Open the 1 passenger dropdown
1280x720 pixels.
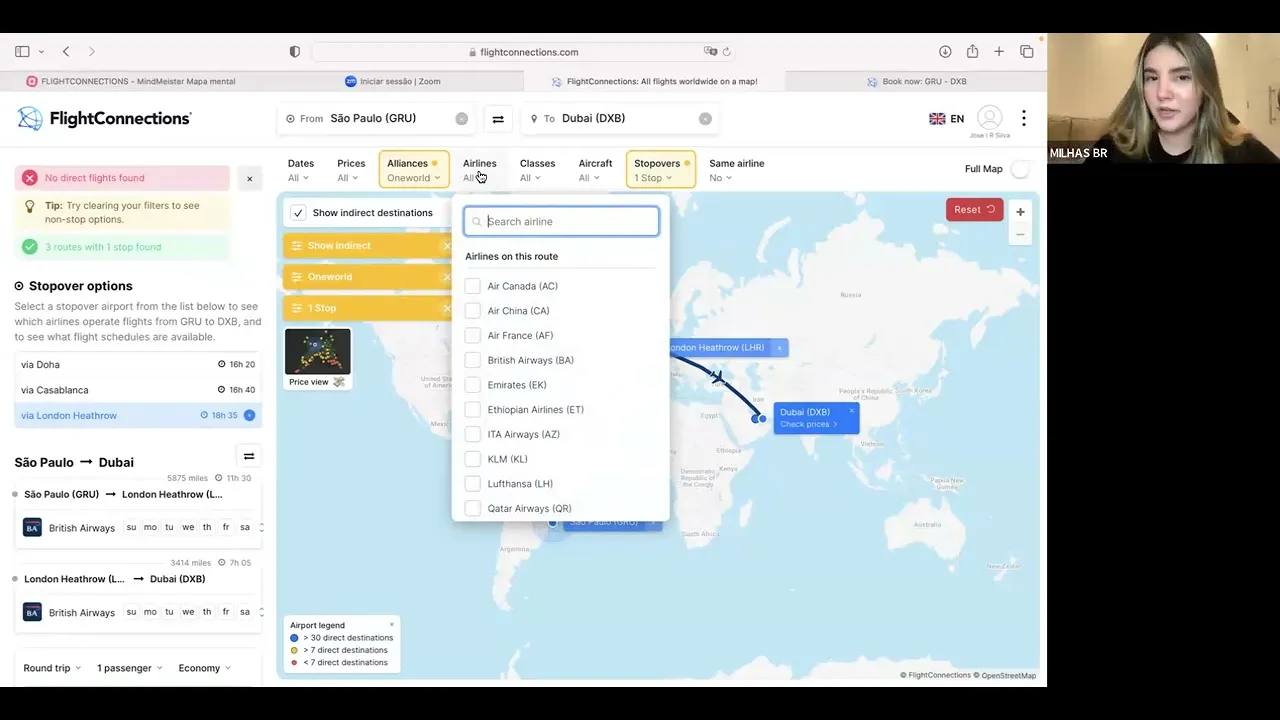(x=130, y=668)
